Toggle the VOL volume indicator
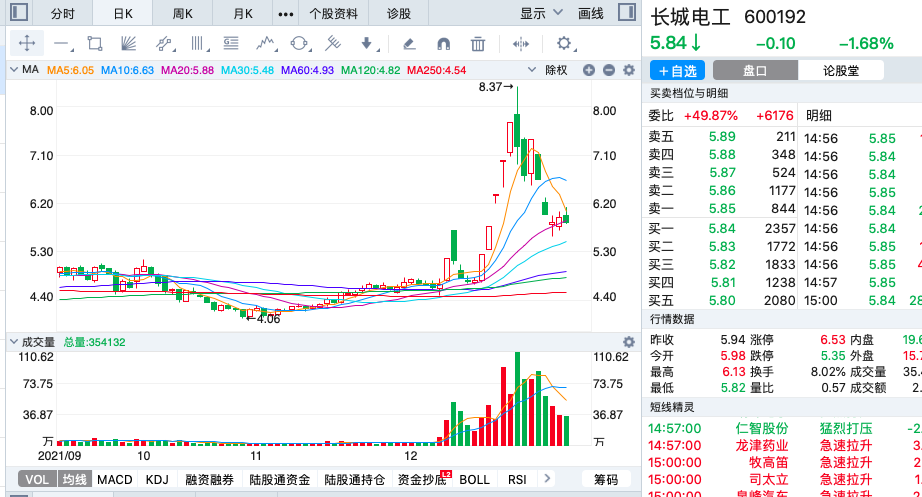922x497 pixels. click(36, 480)
